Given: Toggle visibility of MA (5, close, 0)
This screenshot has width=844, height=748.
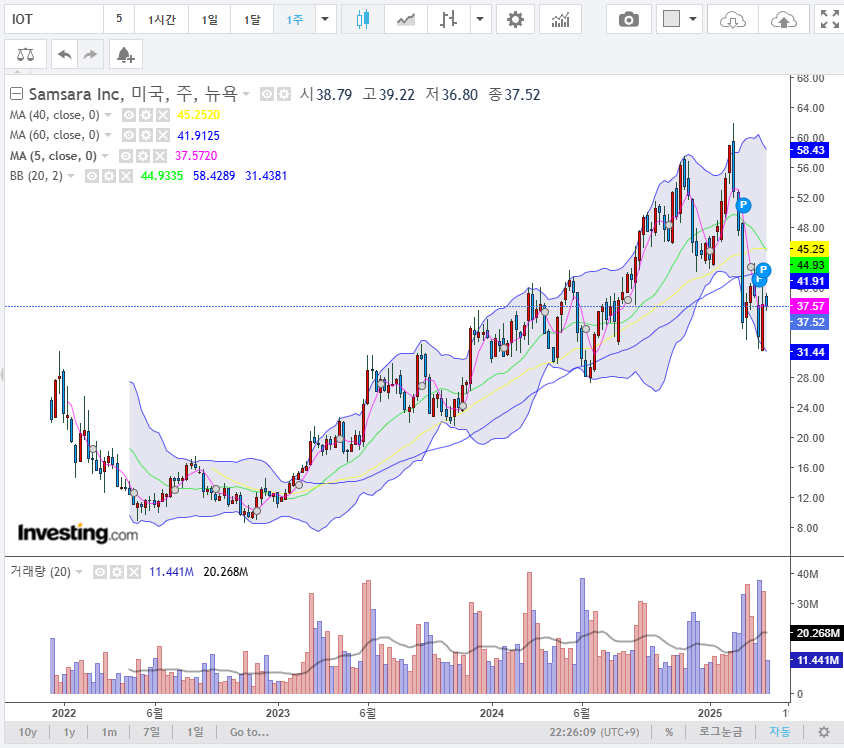Looking at the screenshot, I should point(125,156).
